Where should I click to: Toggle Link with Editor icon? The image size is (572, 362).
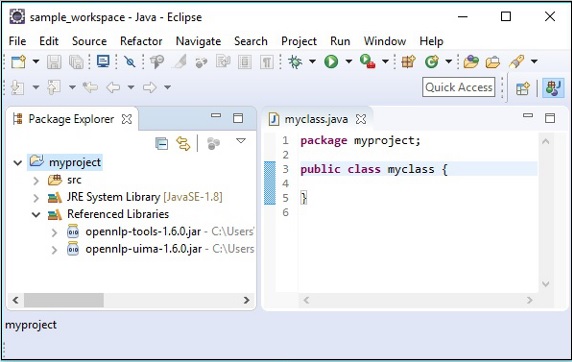pos(183,143)
